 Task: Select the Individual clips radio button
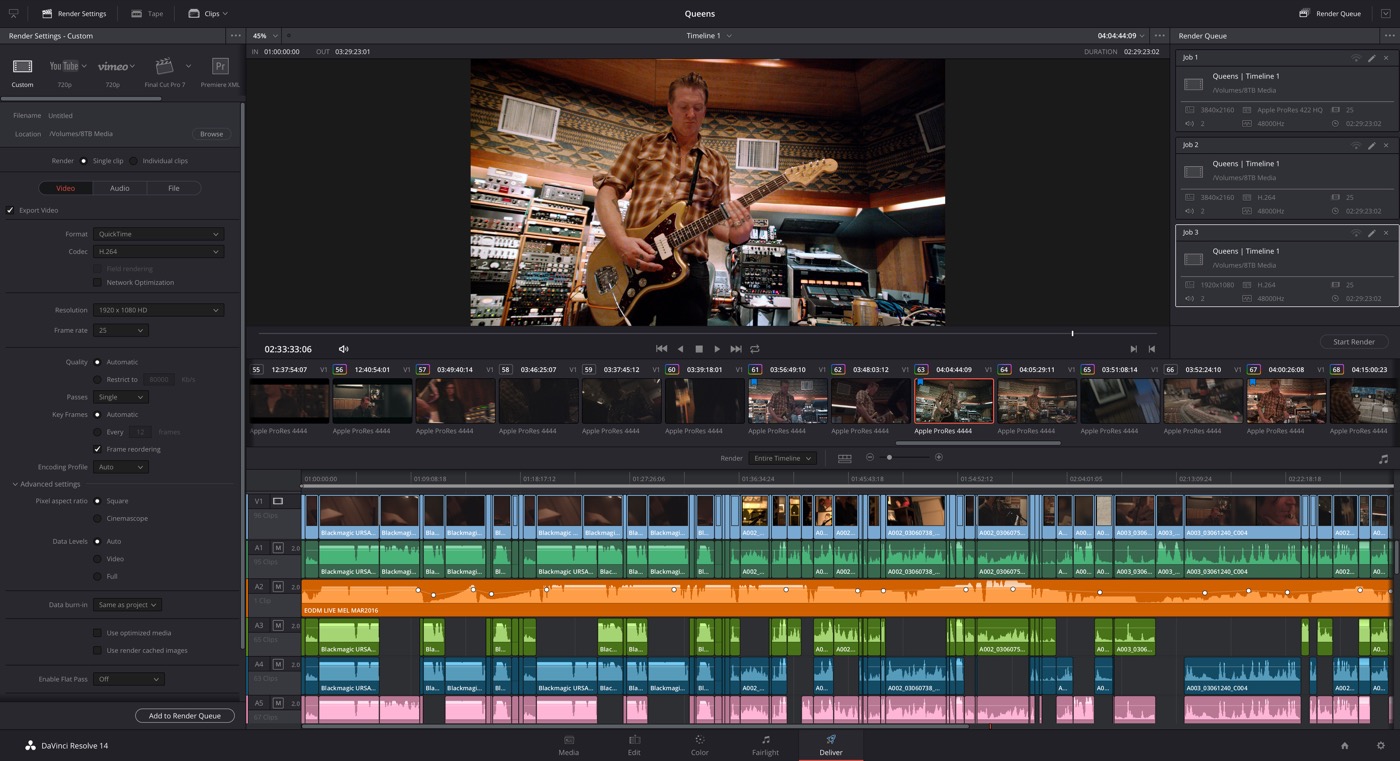coord(134,161)
